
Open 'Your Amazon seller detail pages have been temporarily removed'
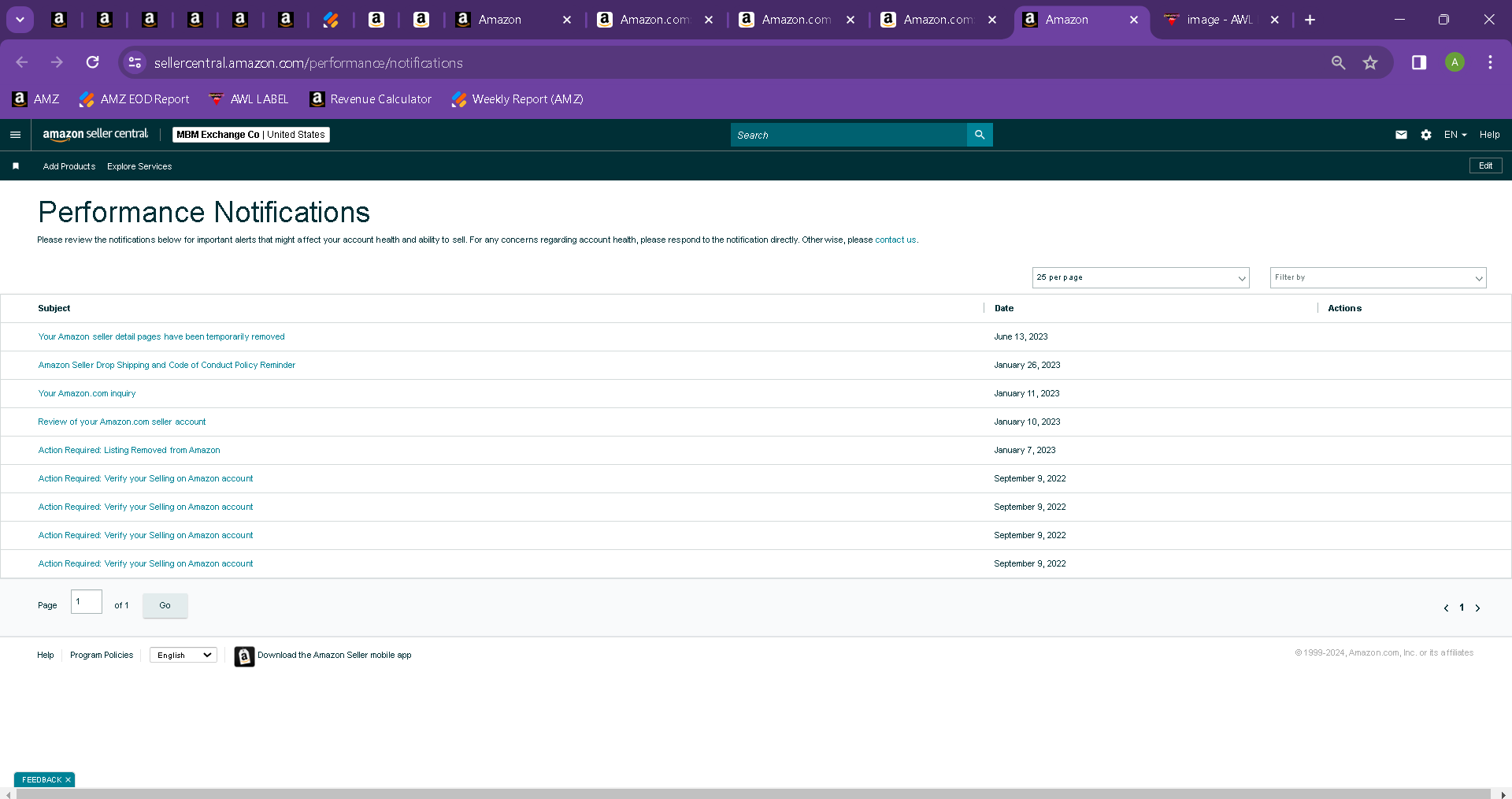point(161,336)
